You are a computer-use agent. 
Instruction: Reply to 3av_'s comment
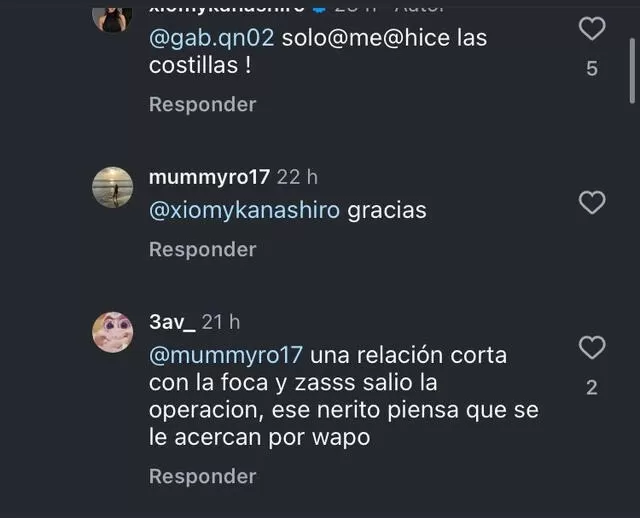[202, 476]
